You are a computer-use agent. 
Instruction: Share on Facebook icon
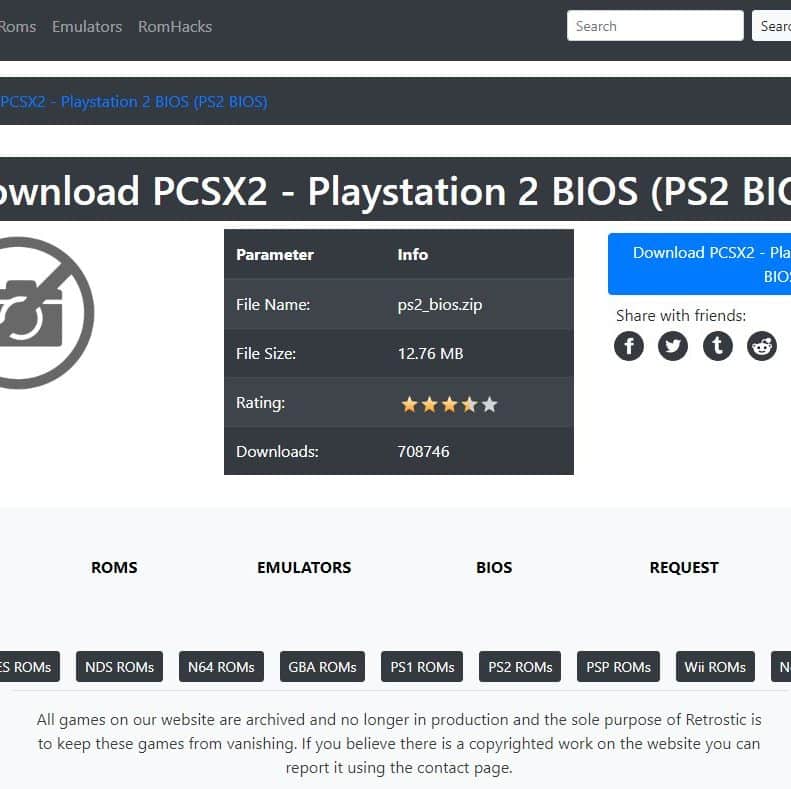629,346
